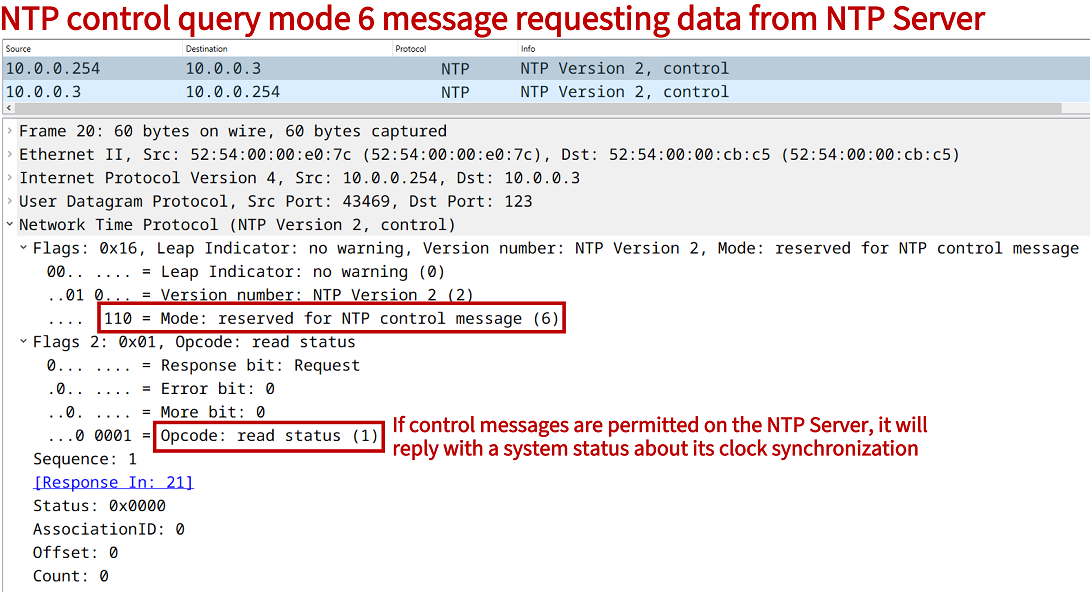Select the Mode reserved for NTP control field
1090x592 pixels.
330,319
